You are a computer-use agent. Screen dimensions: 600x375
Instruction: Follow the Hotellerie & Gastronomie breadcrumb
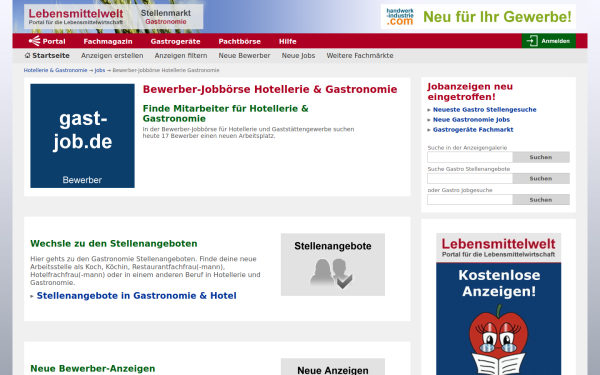[55, 70]
